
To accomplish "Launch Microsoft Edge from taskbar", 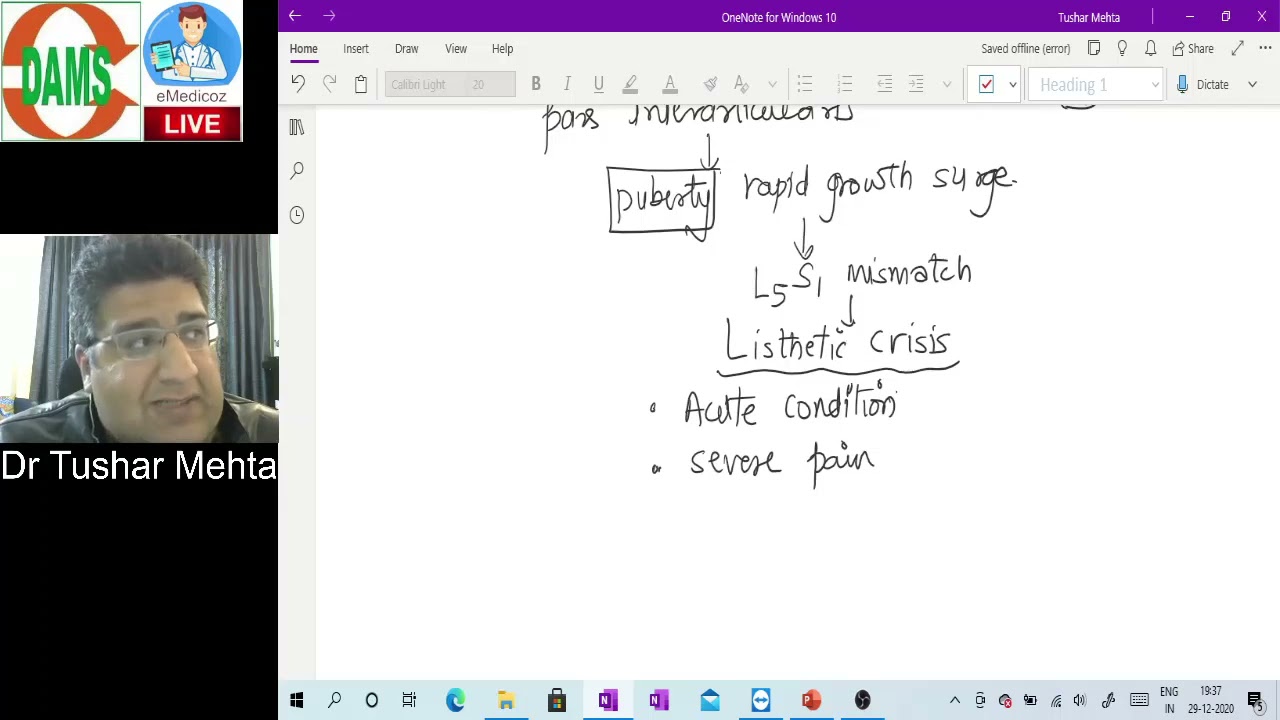I will 455,701.
